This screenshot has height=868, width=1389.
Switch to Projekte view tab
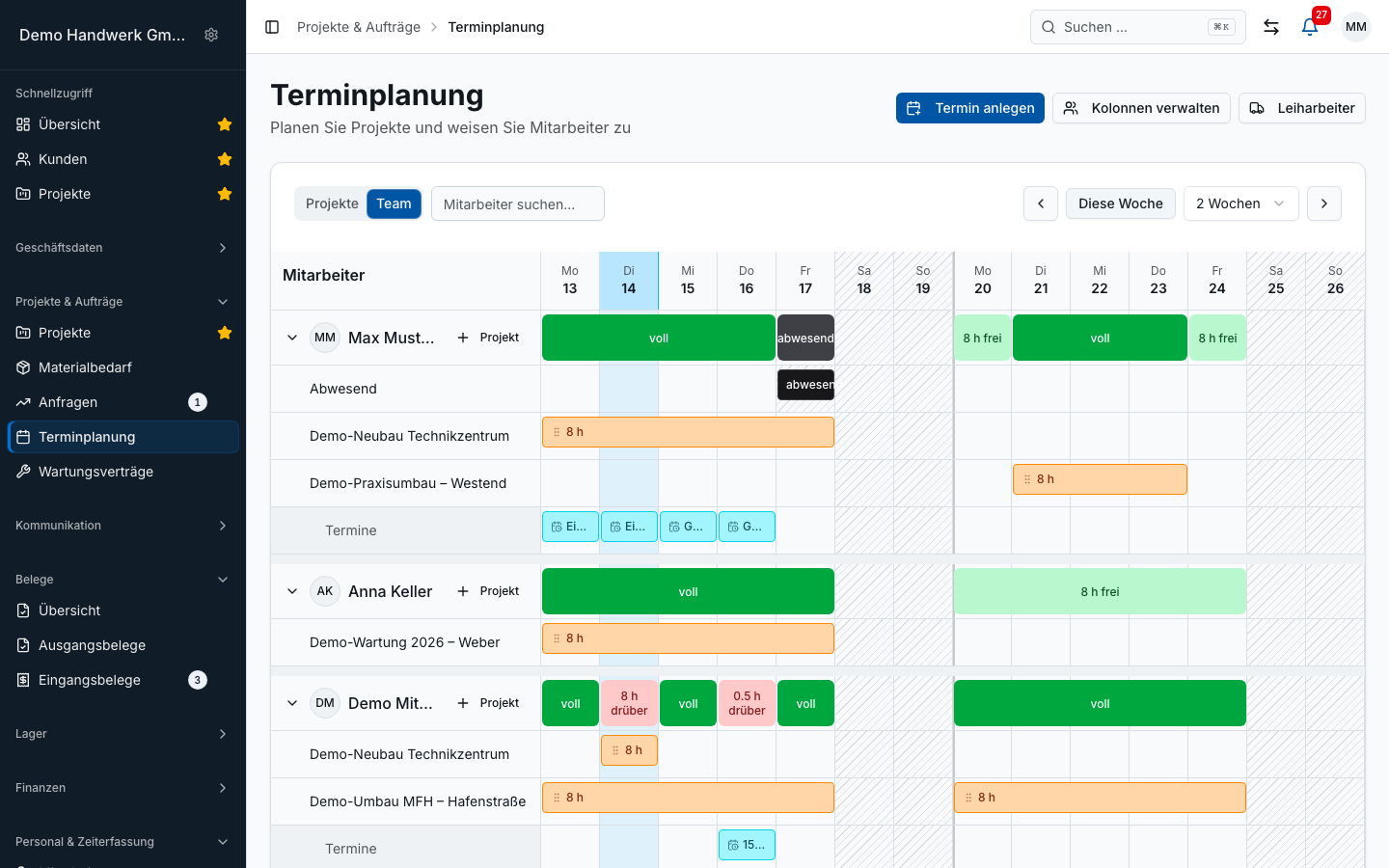(x=332, y=203)
